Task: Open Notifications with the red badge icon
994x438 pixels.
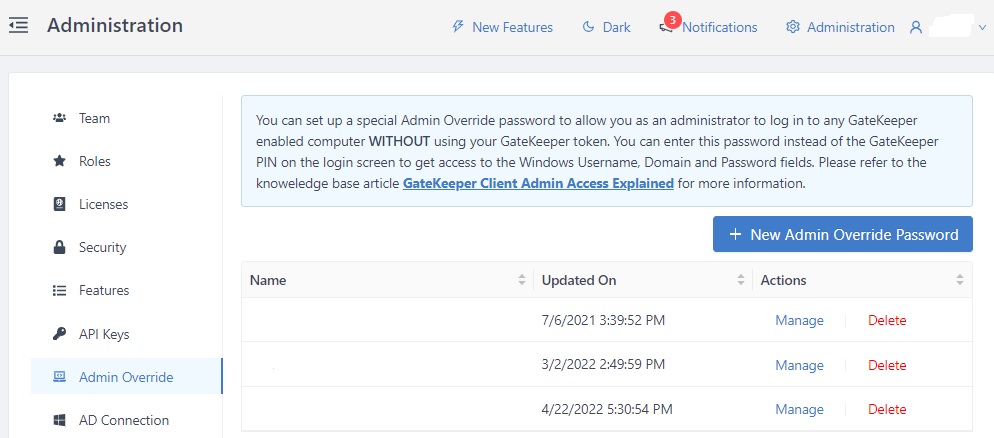Action: (667, 25)
